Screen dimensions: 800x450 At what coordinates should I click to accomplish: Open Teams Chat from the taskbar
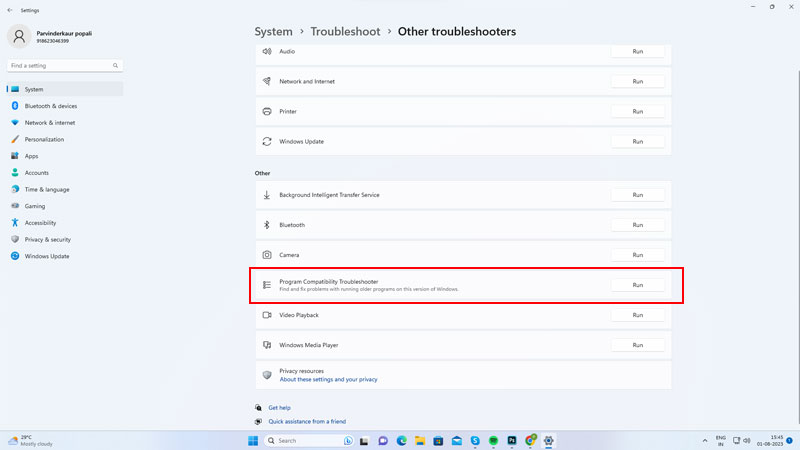pyautogui.click(x=383, y=441)
